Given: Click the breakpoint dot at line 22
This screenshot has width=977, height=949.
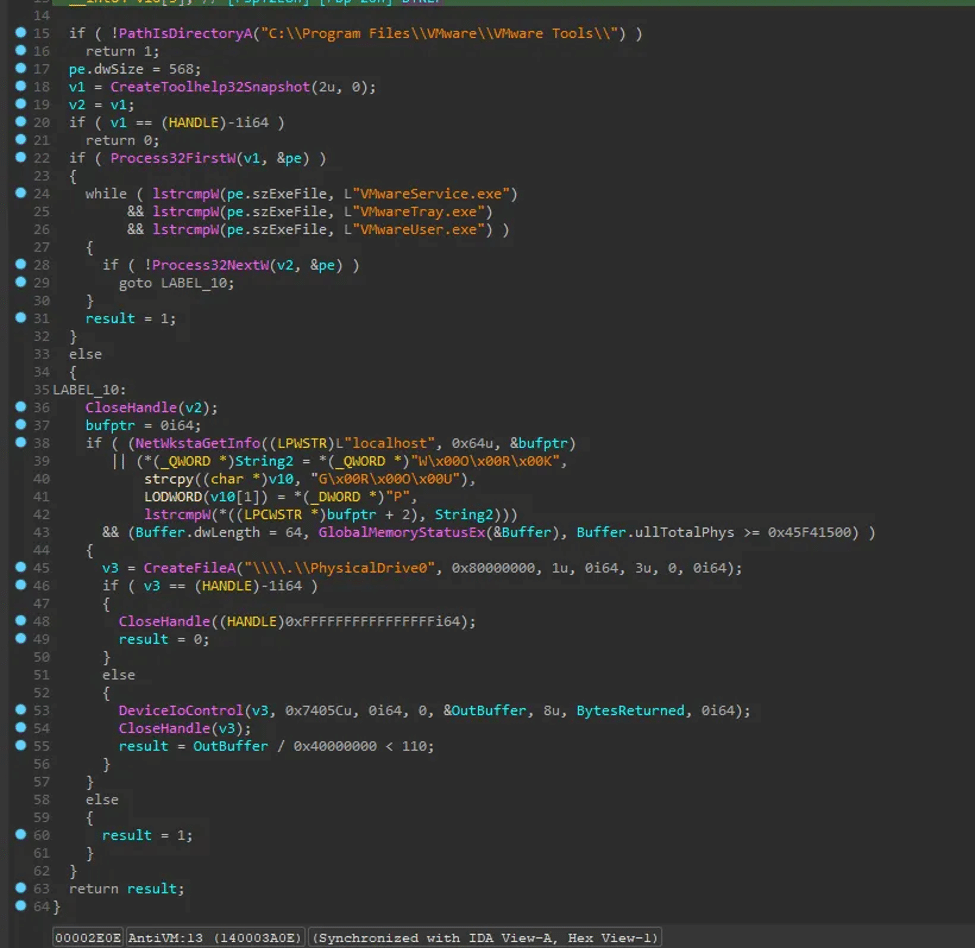Looking at the screenshot, I should coord(21,157).
